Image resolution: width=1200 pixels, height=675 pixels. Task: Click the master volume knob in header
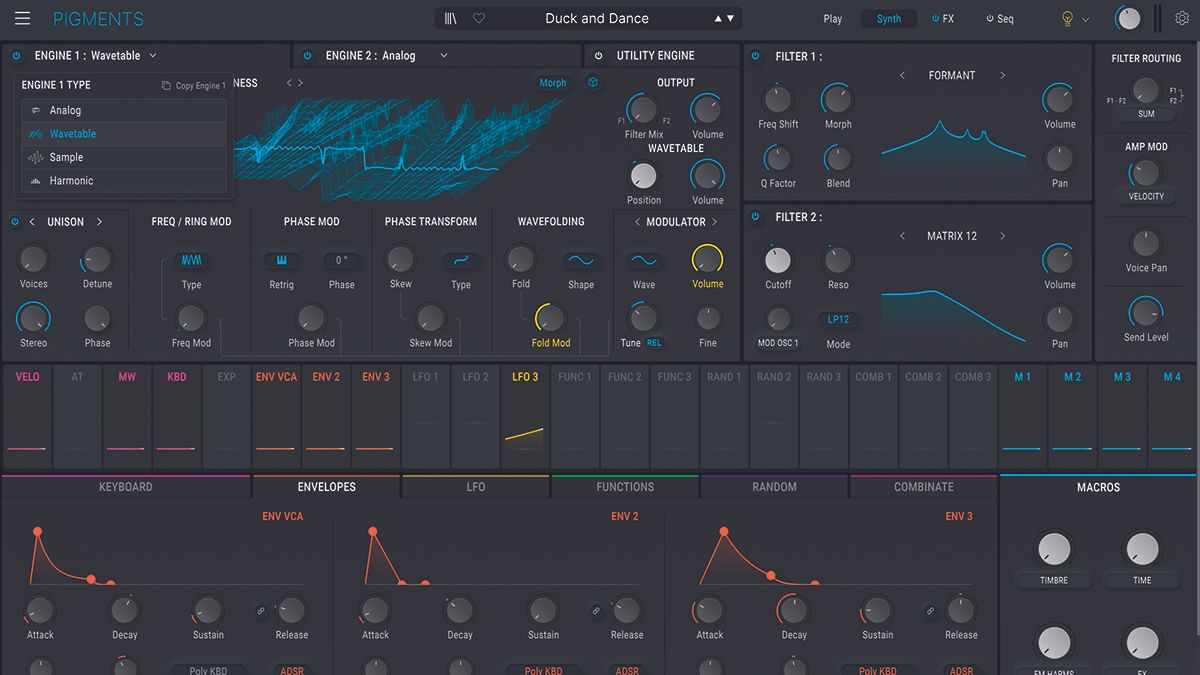coord(1128,18)
